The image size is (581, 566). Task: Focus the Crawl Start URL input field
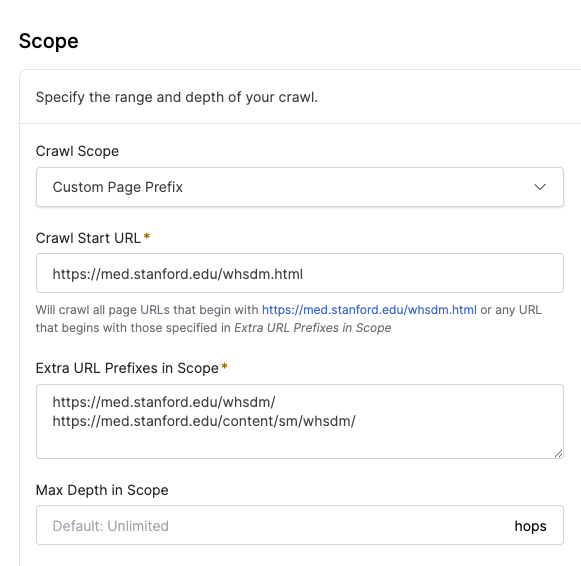tap(300, 273)
